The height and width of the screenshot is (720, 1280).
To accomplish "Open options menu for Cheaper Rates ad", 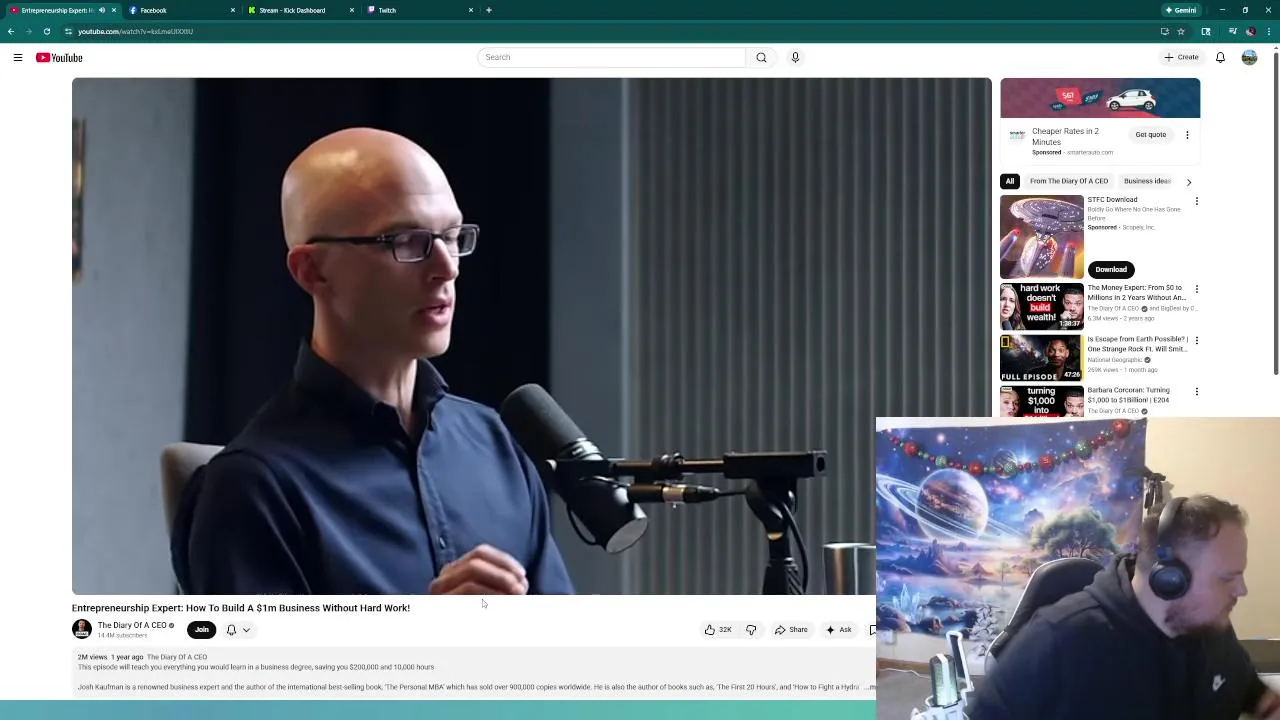I will [1187, 134].
